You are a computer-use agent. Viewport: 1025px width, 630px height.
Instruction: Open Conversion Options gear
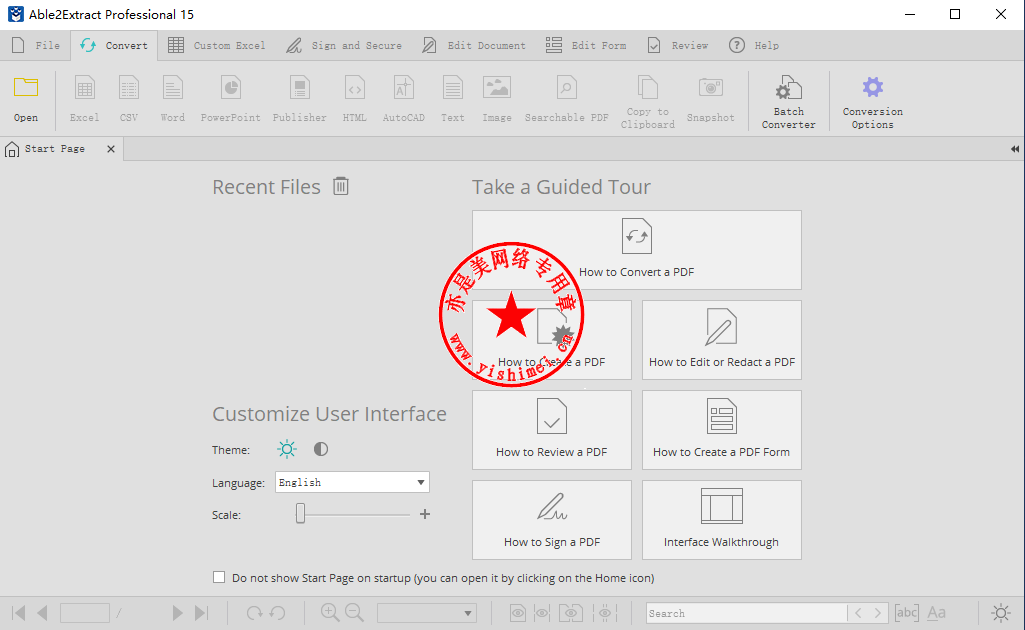pos(873,87)
